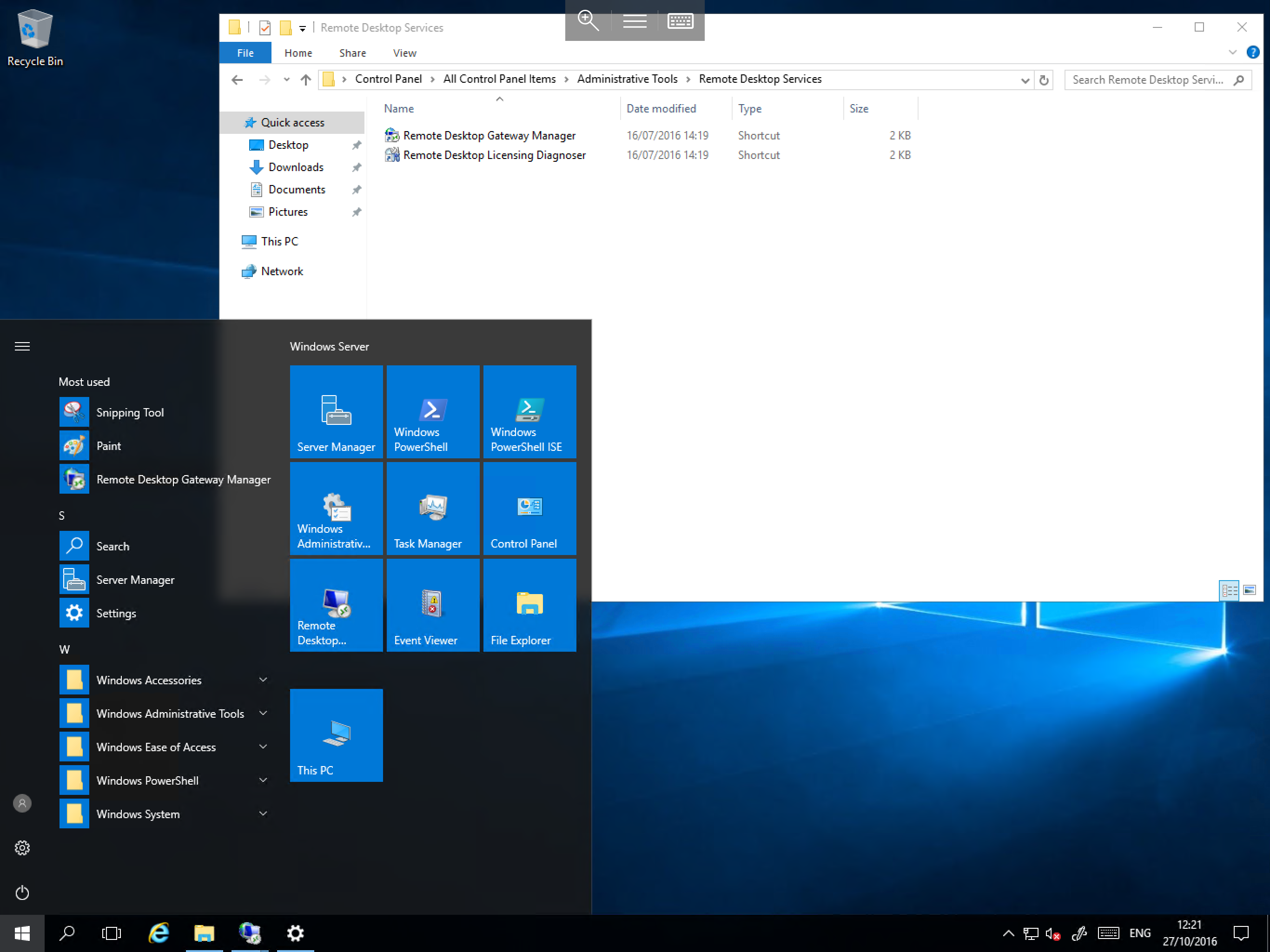The image size is (1270, 952).
Task: Open Search app in Start list
Action: (x=166, y=546)
